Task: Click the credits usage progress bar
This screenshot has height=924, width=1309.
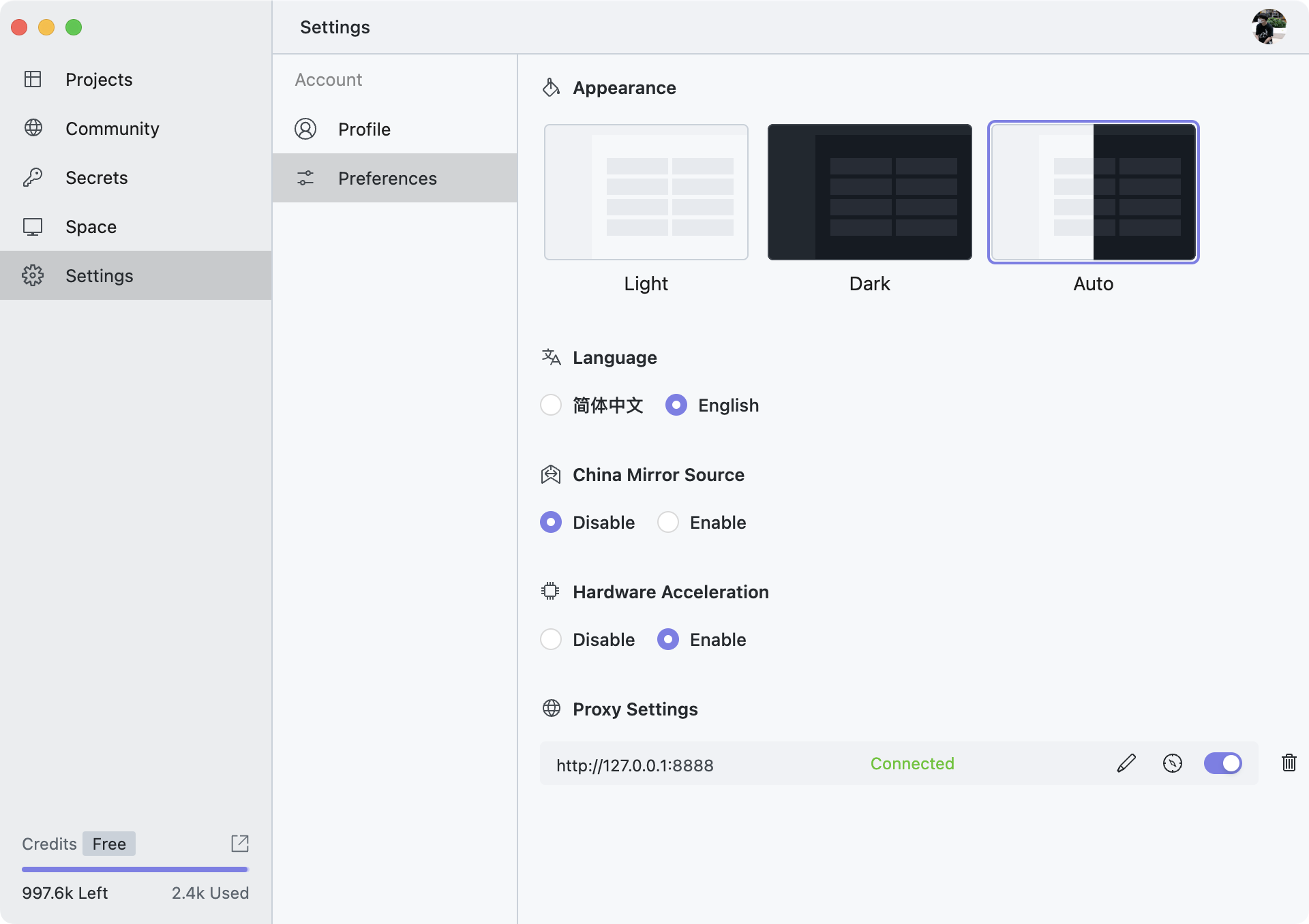Action: [135, 869]
